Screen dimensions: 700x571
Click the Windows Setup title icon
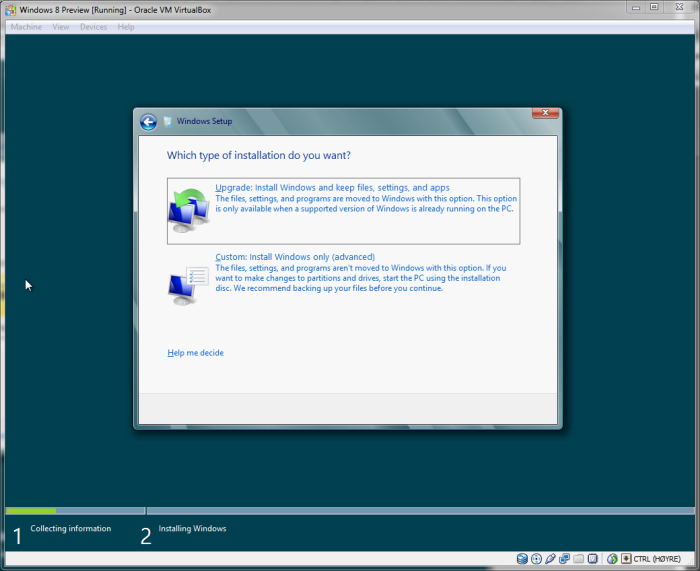[x=167, y=121]
